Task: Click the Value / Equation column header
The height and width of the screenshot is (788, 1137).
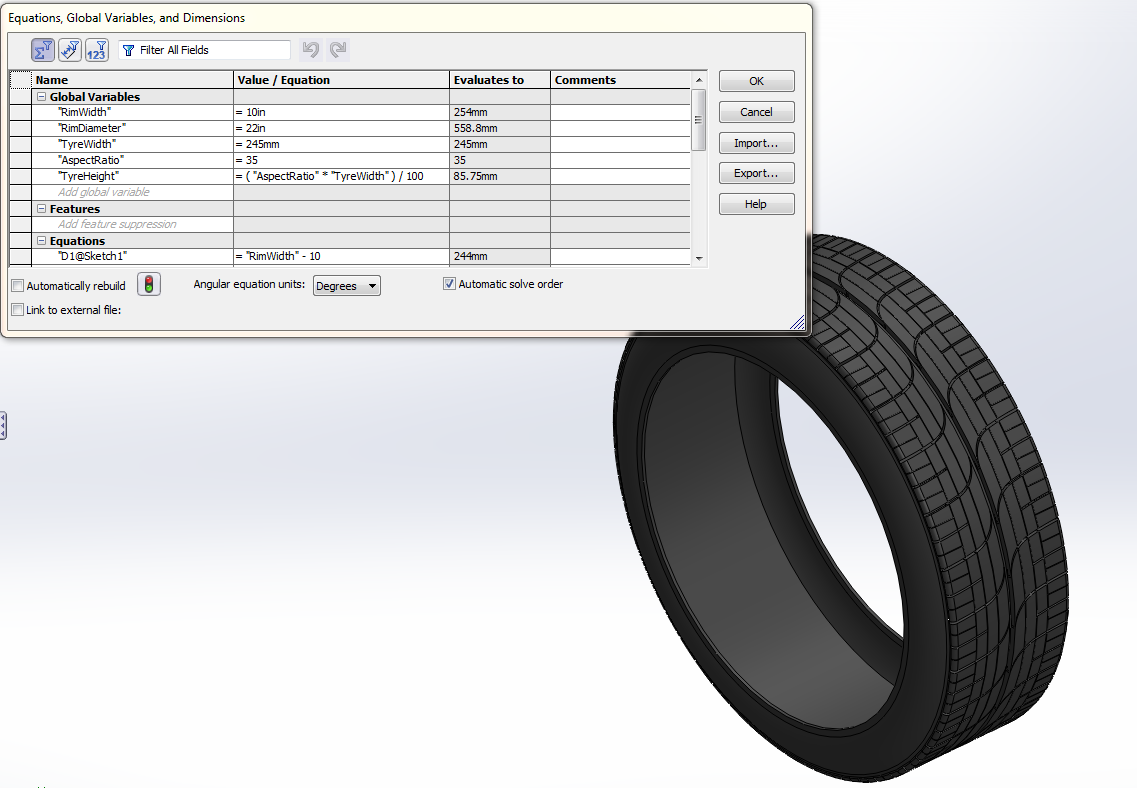Action: (x=342, y=80)
